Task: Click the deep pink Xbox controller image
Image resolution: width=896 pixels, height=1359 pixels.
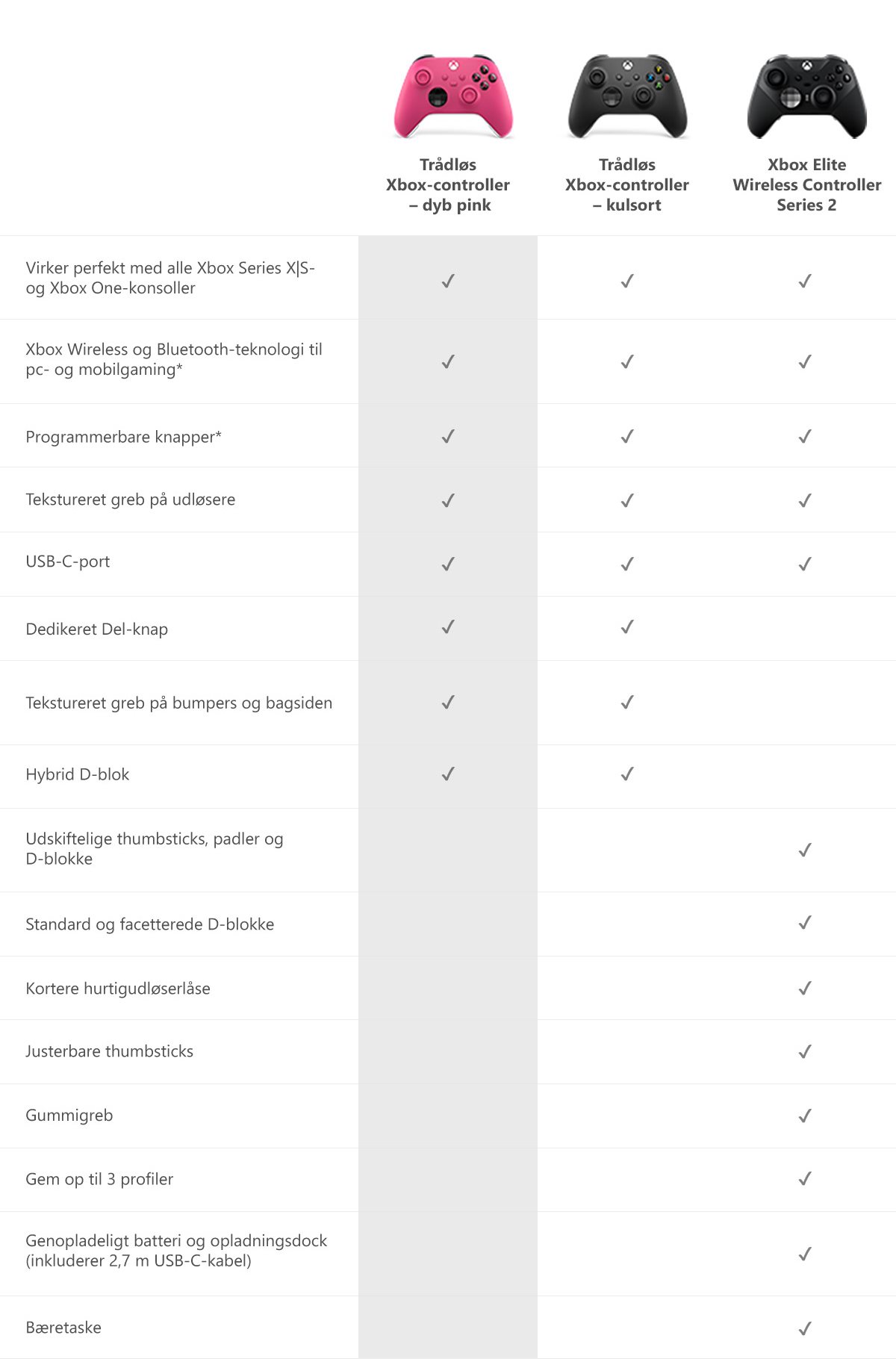Action: [453, 96]
